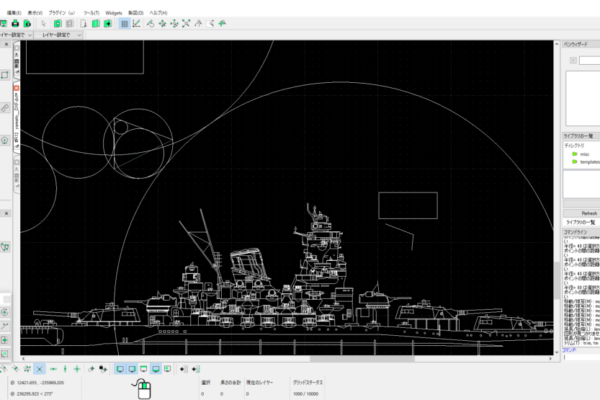Click the drawing area vertical scrollbar thumb

[x=557, y=280]
